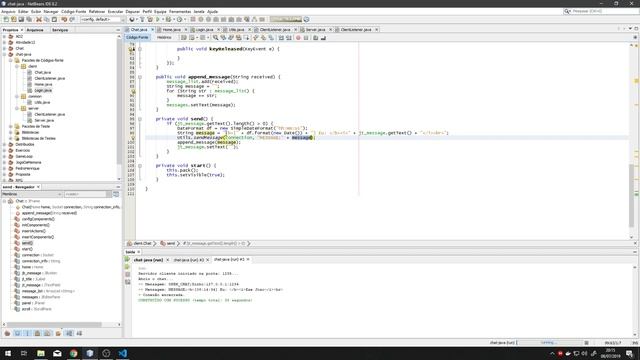Open the Membros combo box in Navigator
640x360 pixels.
coord(32,194)
